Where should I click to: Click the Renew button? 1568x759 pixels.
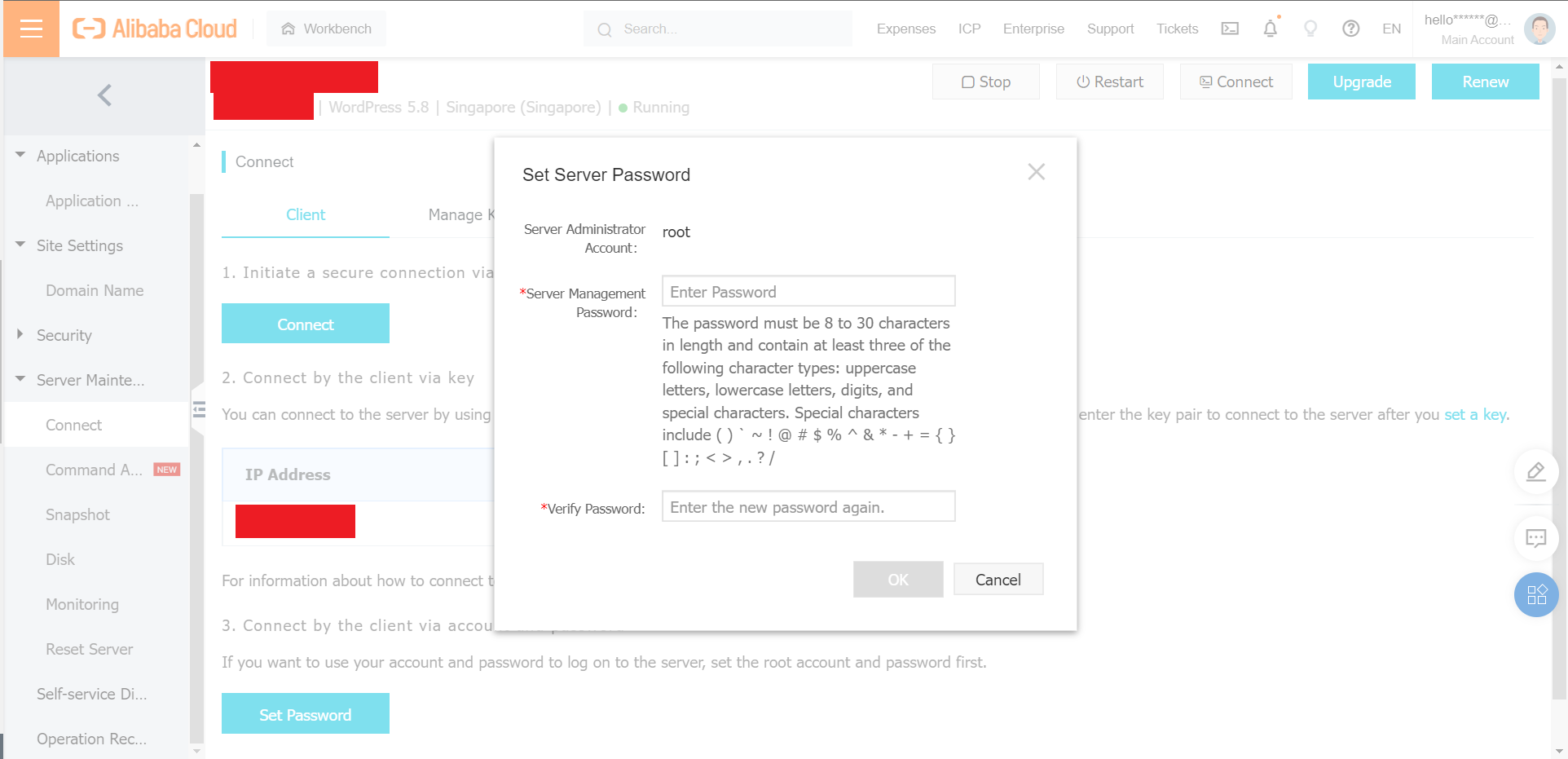point(1486,82)
